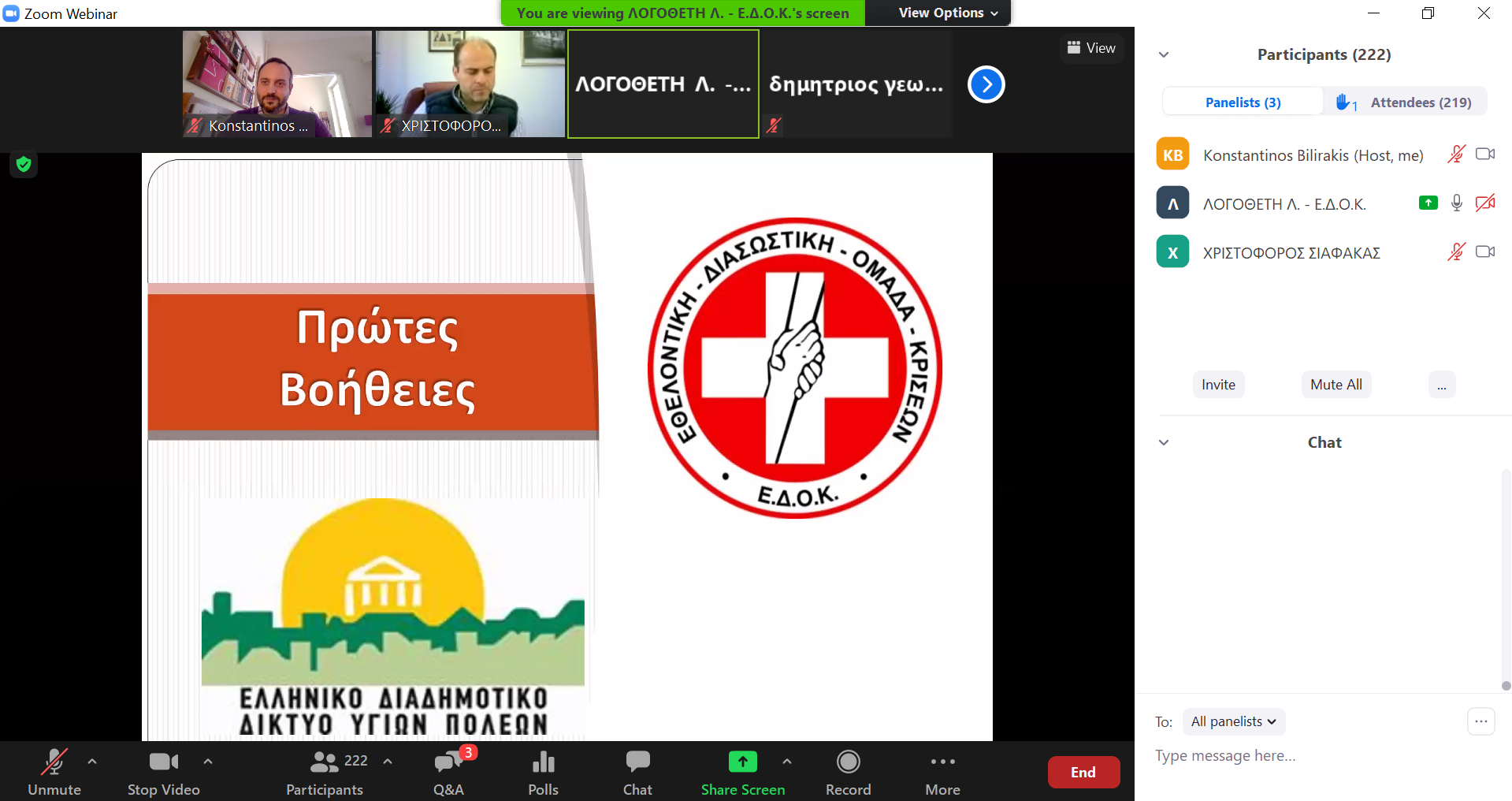Open participants options caret next to 222
The width and height of the screenshot is (1512, 801).
click(x=388, y=762)
